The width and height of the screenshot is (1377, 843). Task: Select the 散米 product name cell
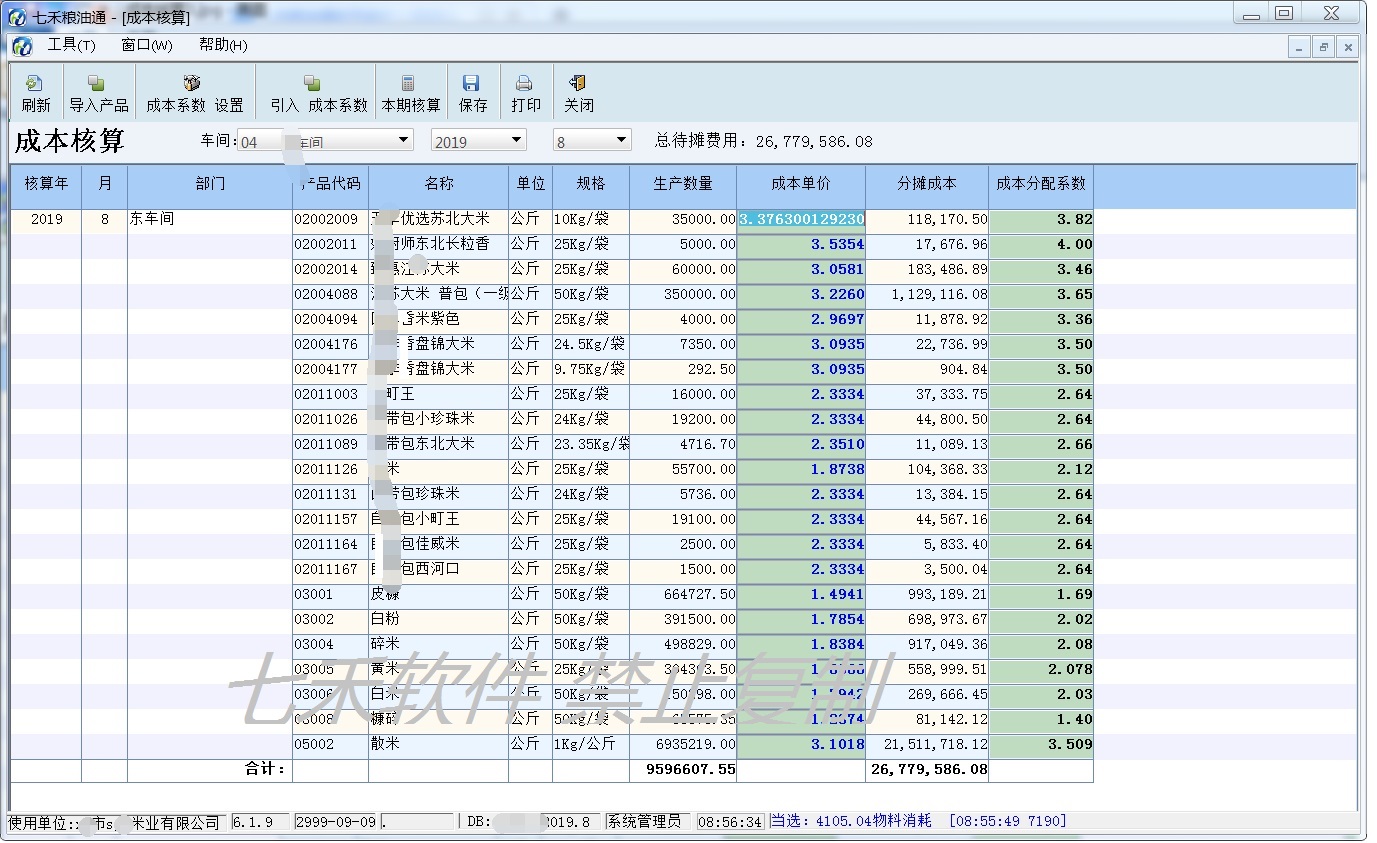(439, 744)
